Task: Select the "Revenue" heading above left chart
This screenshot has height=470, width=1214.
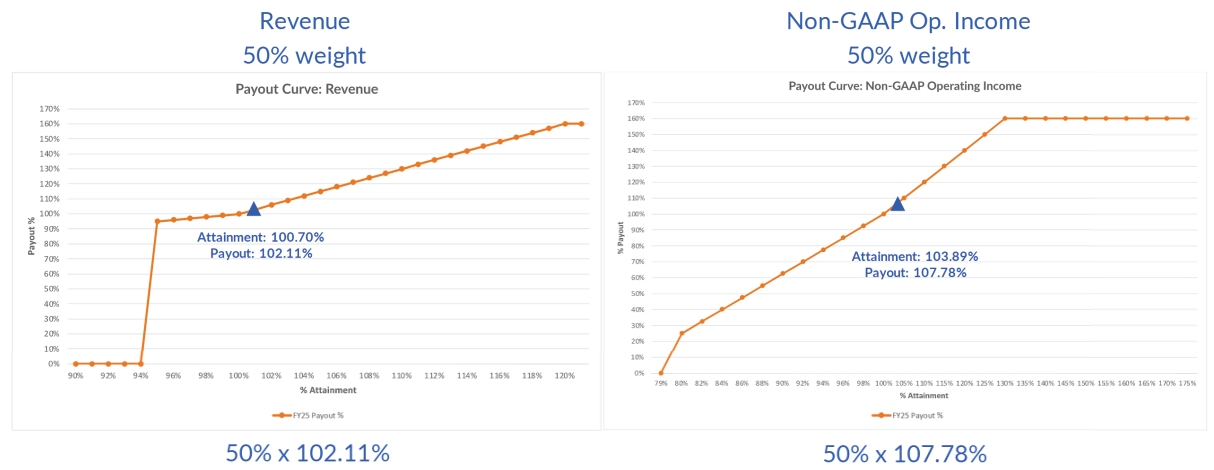Action: pos(306,20)
